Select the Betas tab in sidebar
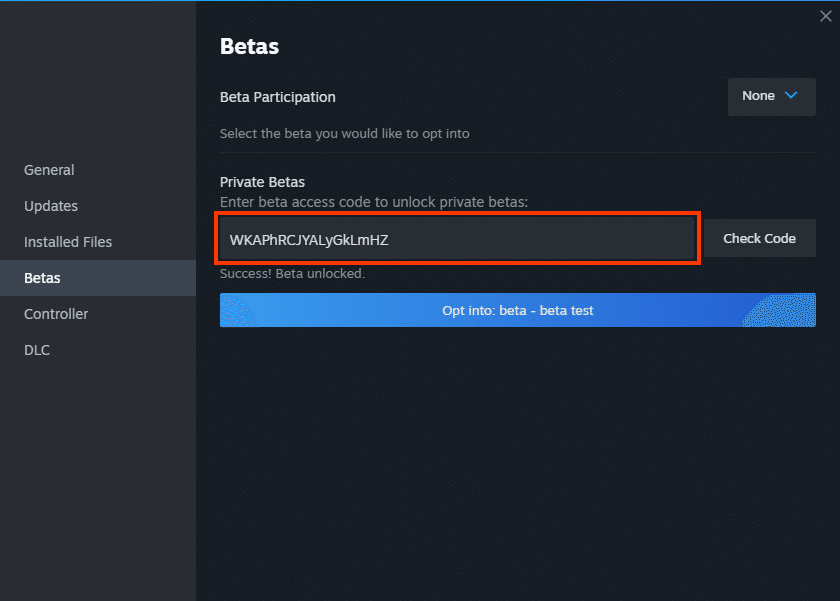Viewport: 840px width, 601px height. coord(98,278)
